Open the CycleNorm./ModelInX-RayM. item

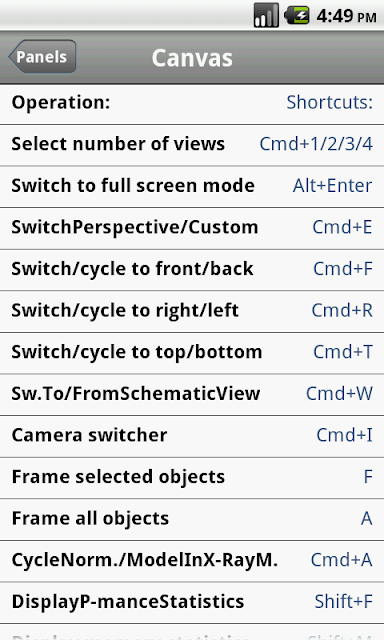pyautogui.click(x=192, y=561)
